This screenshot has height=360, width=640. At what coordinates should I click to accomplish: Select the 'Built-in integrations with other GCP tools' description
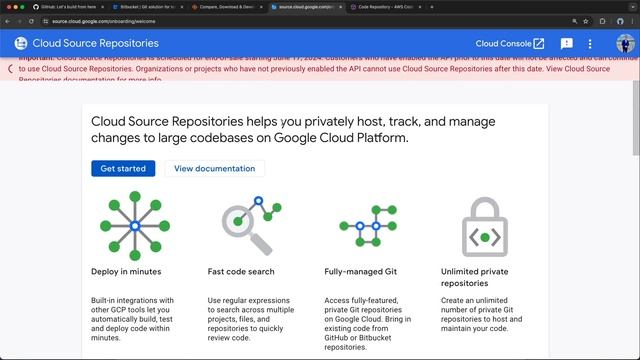click(x=132, y=319)
